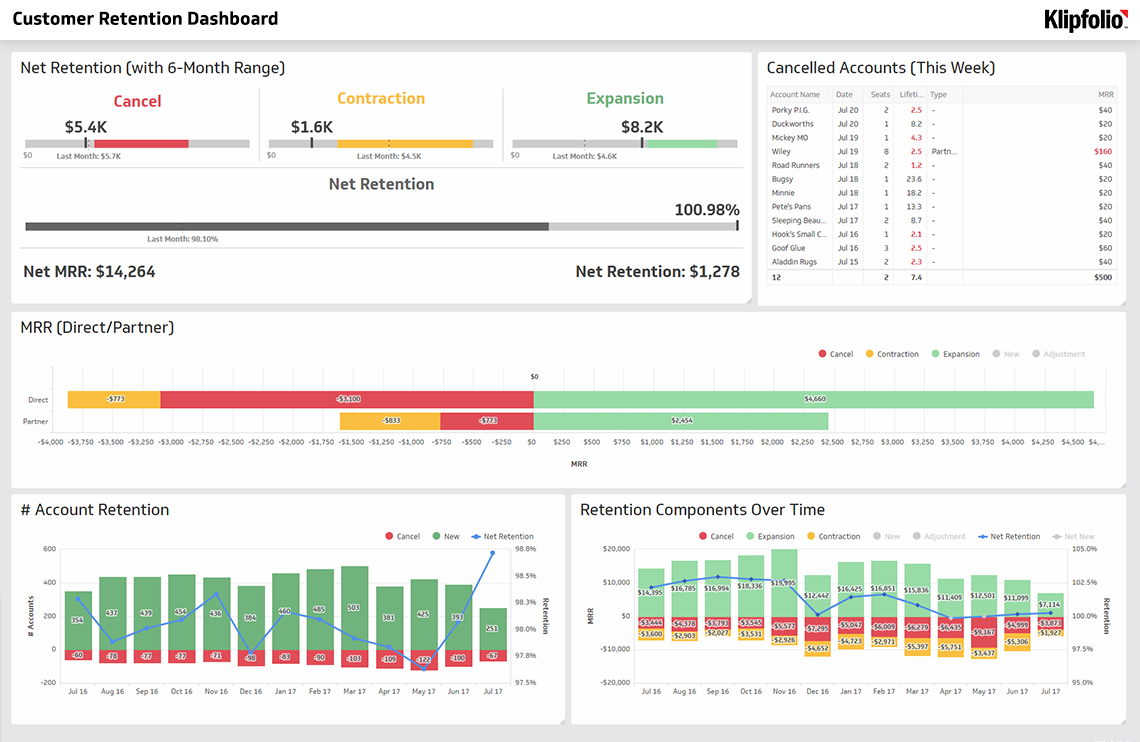Toggle New legend in Account Retention chart

coord(446,536)
